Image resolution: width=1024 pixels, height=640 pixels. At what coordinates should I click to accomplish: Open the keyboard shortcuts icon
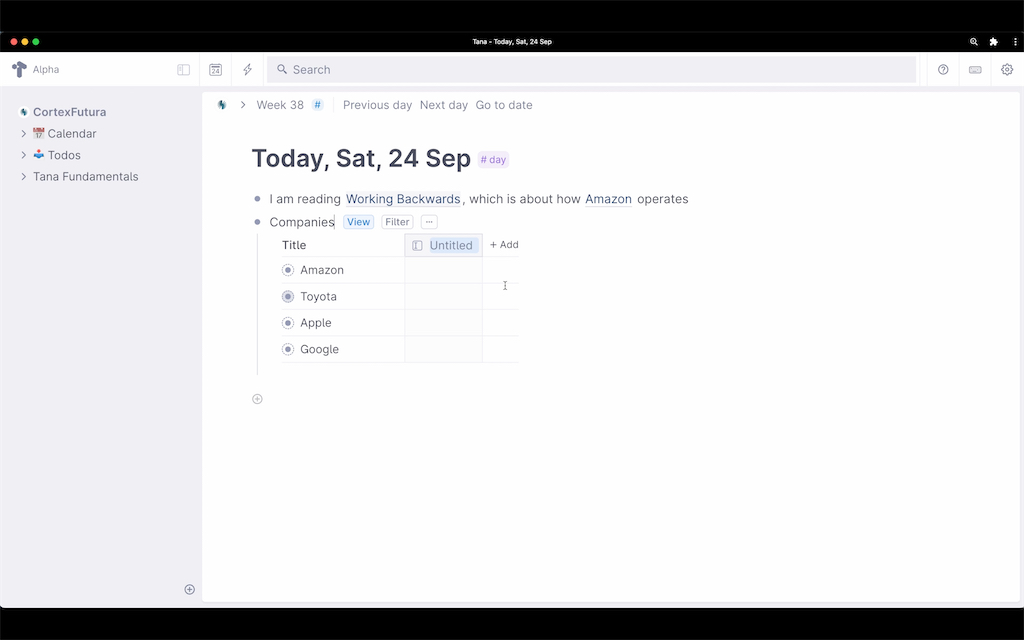pyautogui.click(x=975, y=70)
